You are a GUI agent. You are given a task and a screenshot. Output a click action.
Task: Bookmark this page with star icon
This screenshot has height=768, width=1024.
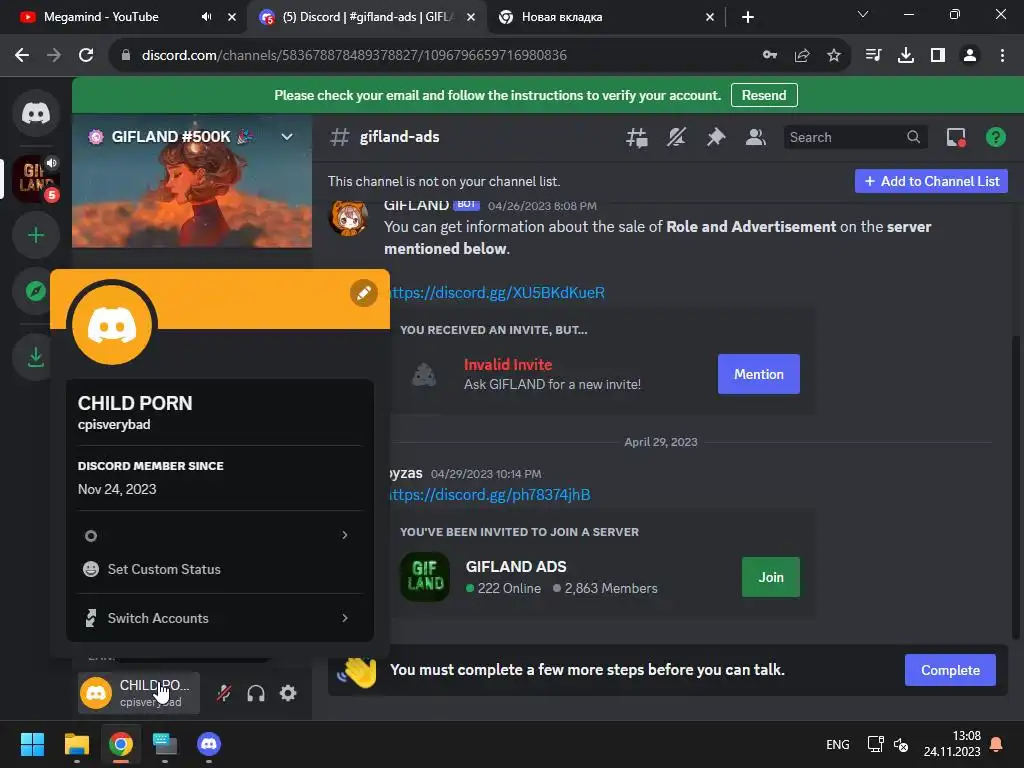[x=834, y=55]
